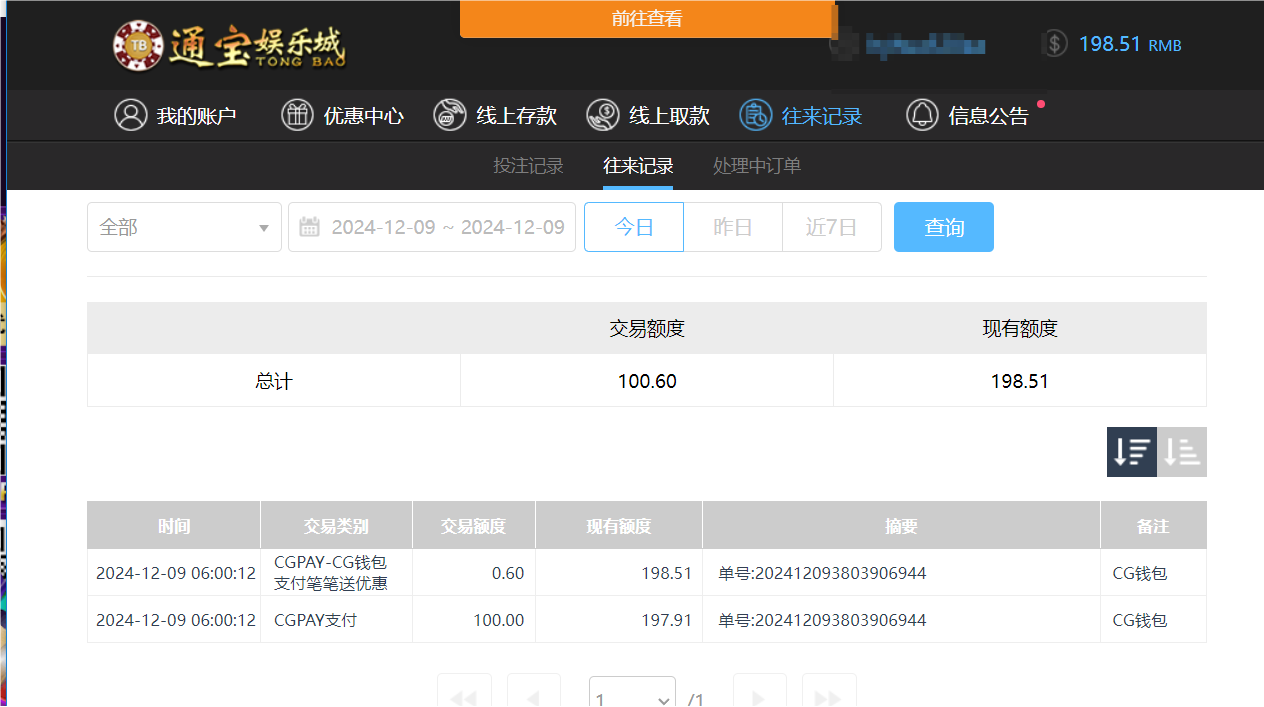Screen dimensions: 1264x707
Task: Open 我的账户 via its profile icon
Action: [131, 115]
